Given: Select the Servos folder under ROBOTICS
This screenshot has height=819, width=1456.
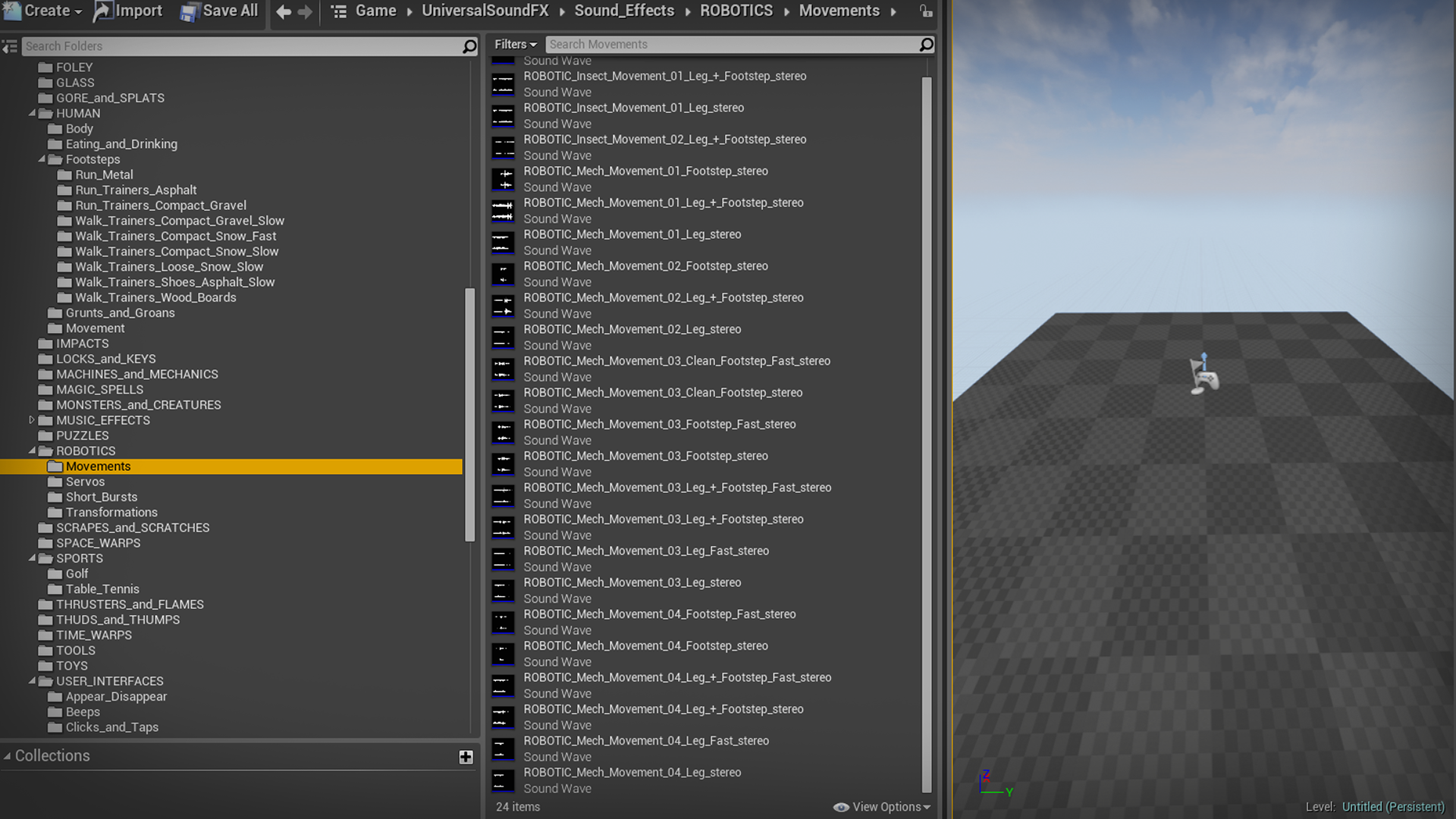Looking at the screenshot, I should (85, 481).
